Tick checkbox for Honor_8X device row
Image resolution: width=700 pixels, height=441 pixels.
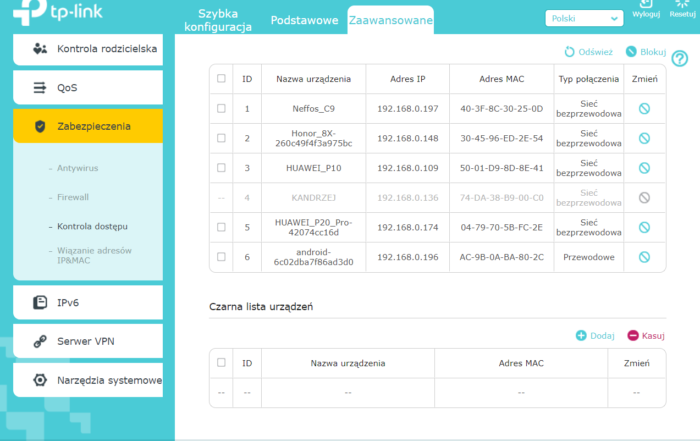[221, 138]
